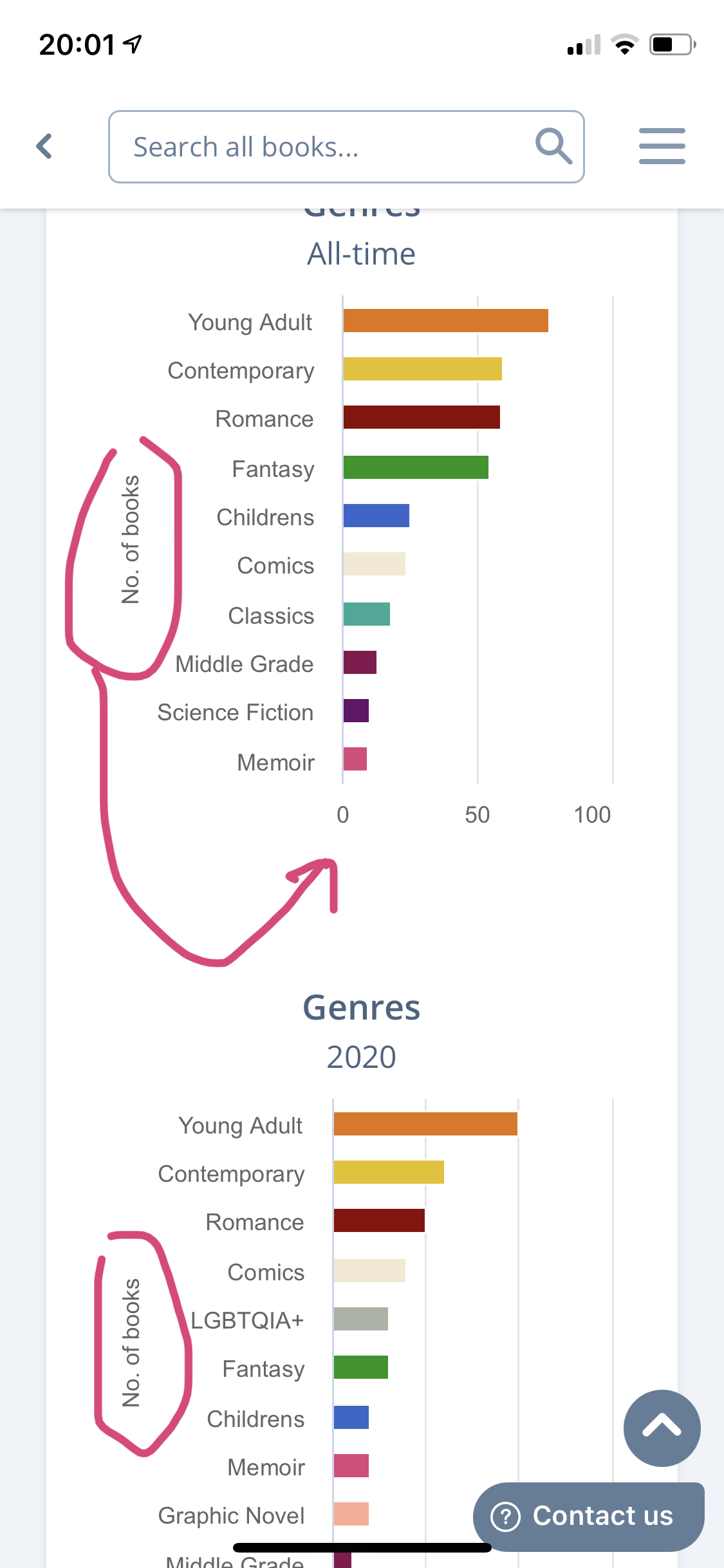
Task: Select all-time Contemporary yellow bar
Action: pyautogui.click(x=422, y=369)
